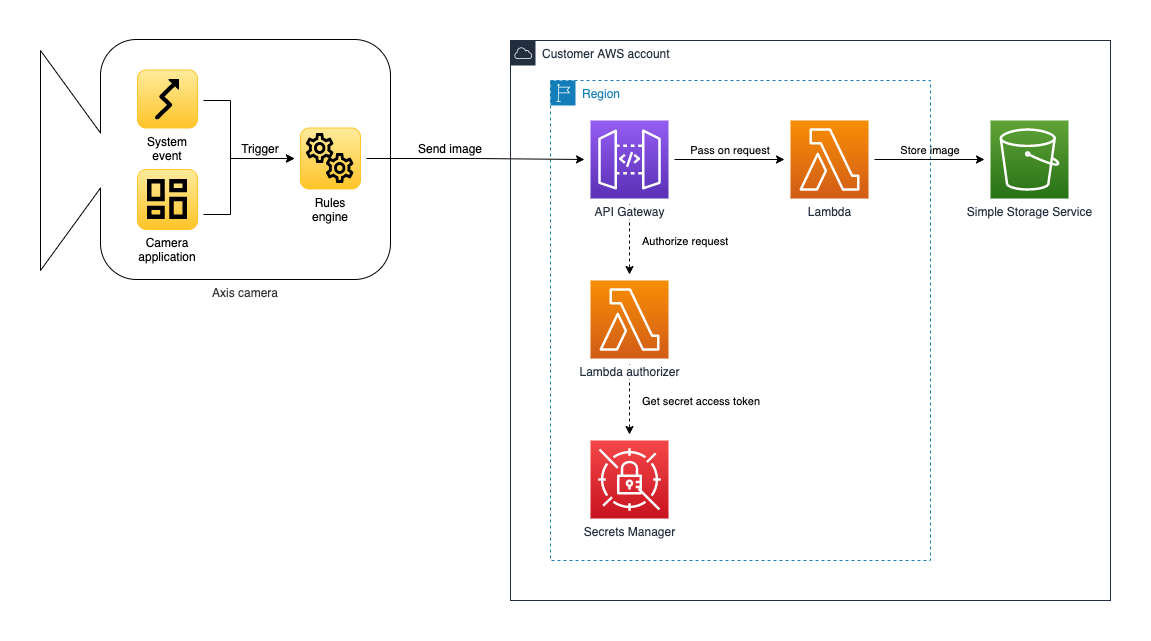Select the Lambda authorizer icon
This screenshot has width=1151, height=641.
click(x=629, y=319)
